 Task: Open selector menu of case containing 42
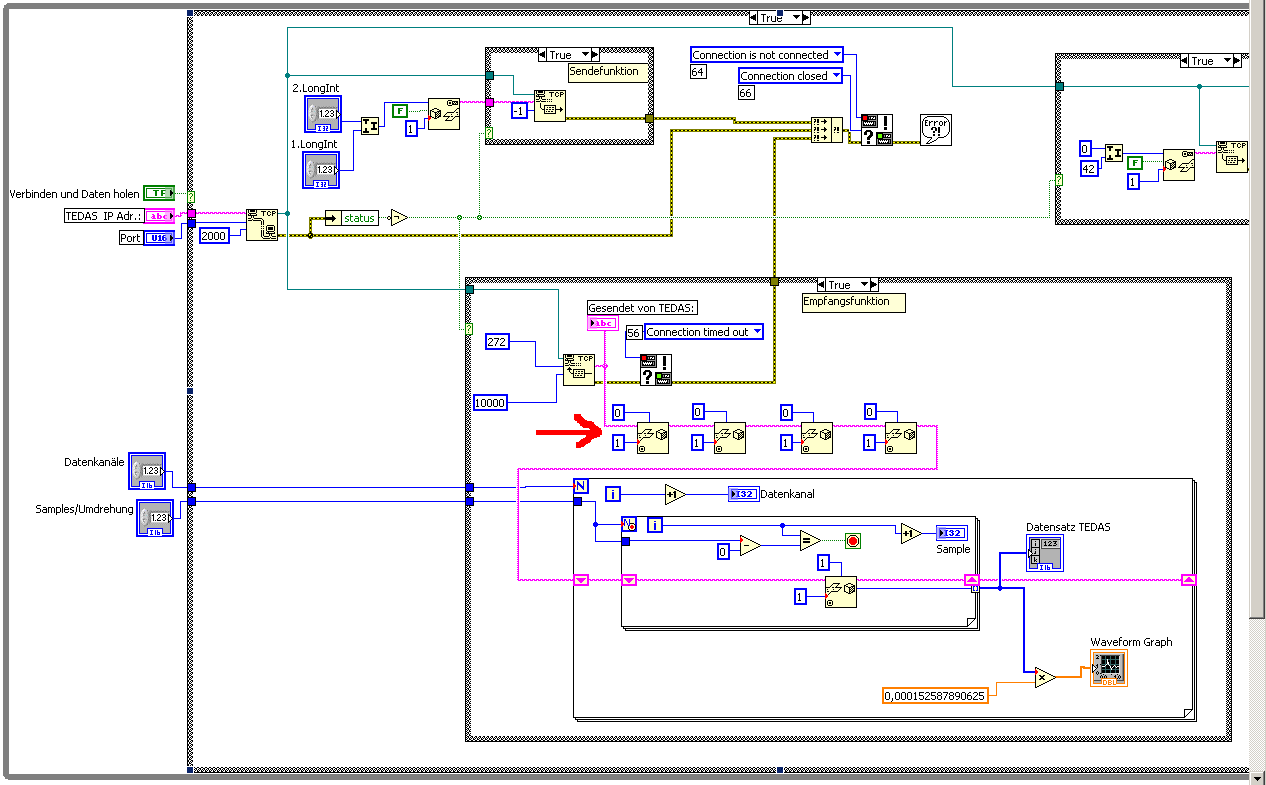click(x=1227, y=61)
